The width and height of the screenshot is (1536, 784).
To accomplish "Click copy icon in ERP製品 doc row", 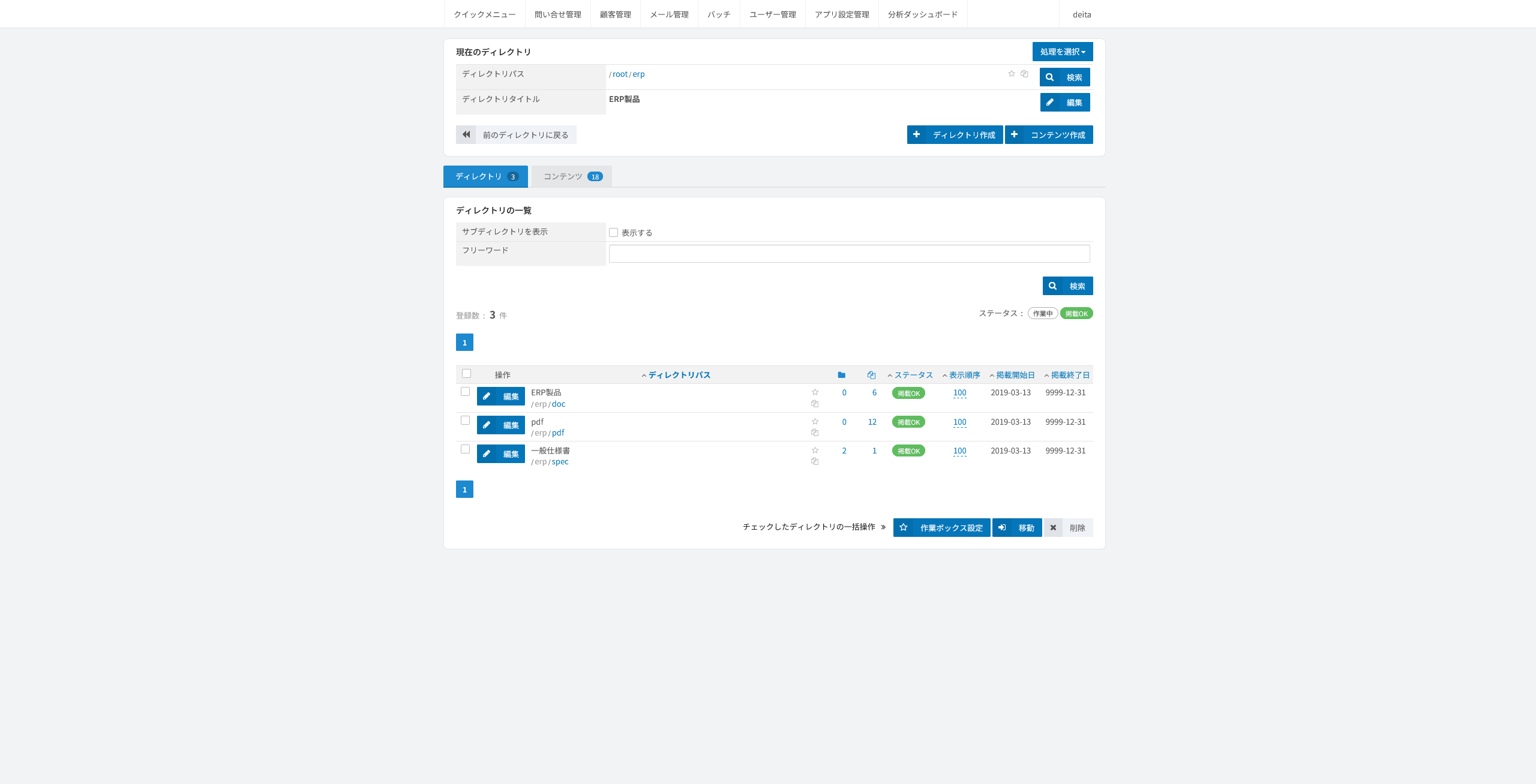I will (x=815, y=404).
